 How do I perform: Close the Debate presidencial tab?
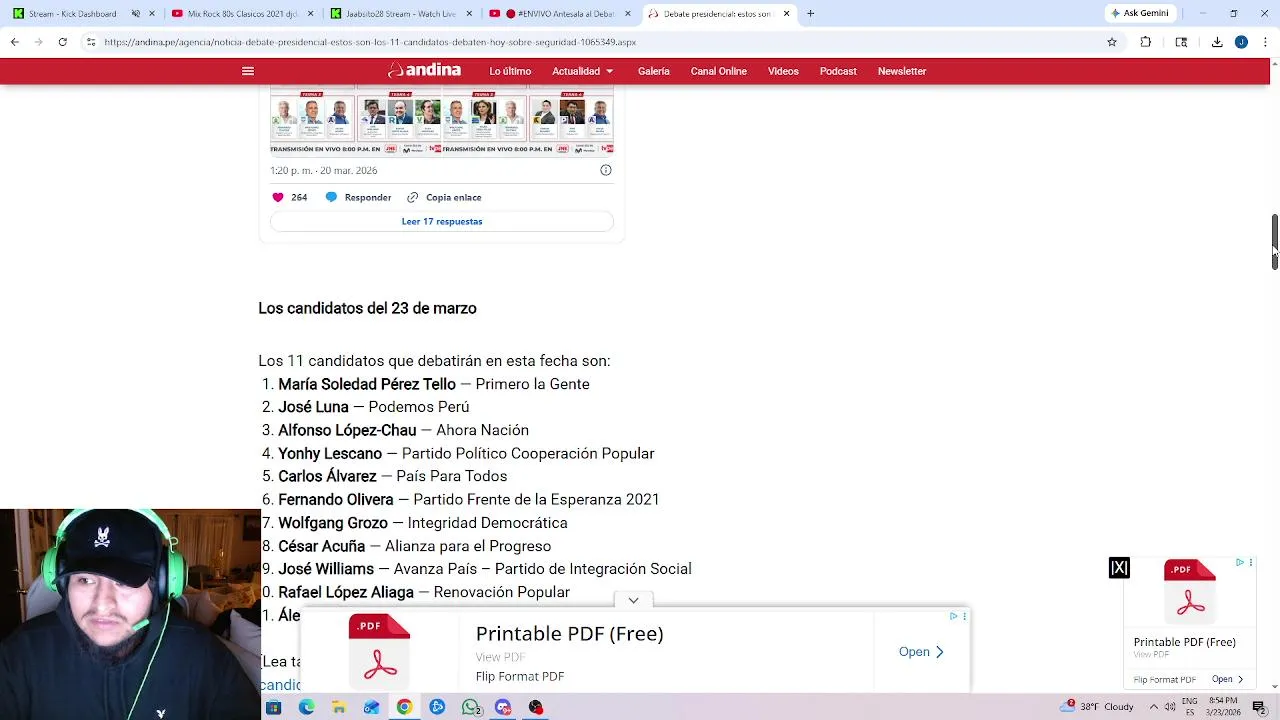786,14
